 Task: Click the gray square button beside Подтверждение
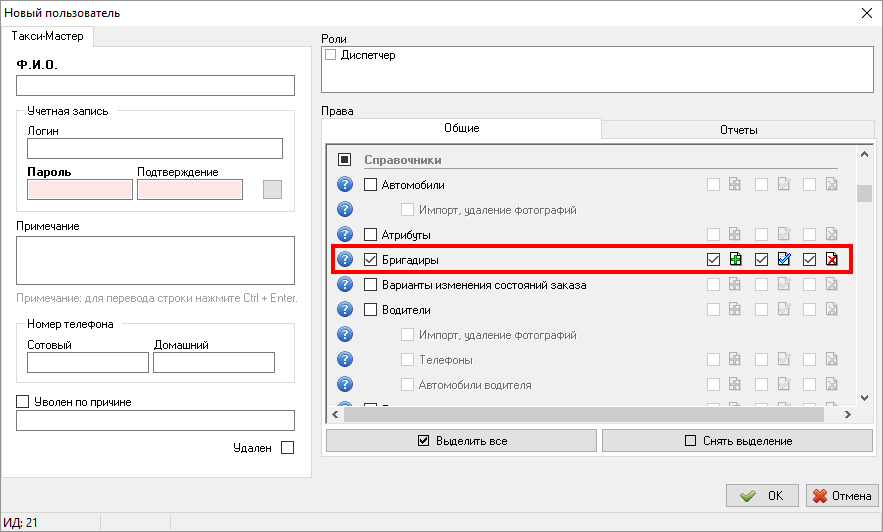[x=272, y=189]
